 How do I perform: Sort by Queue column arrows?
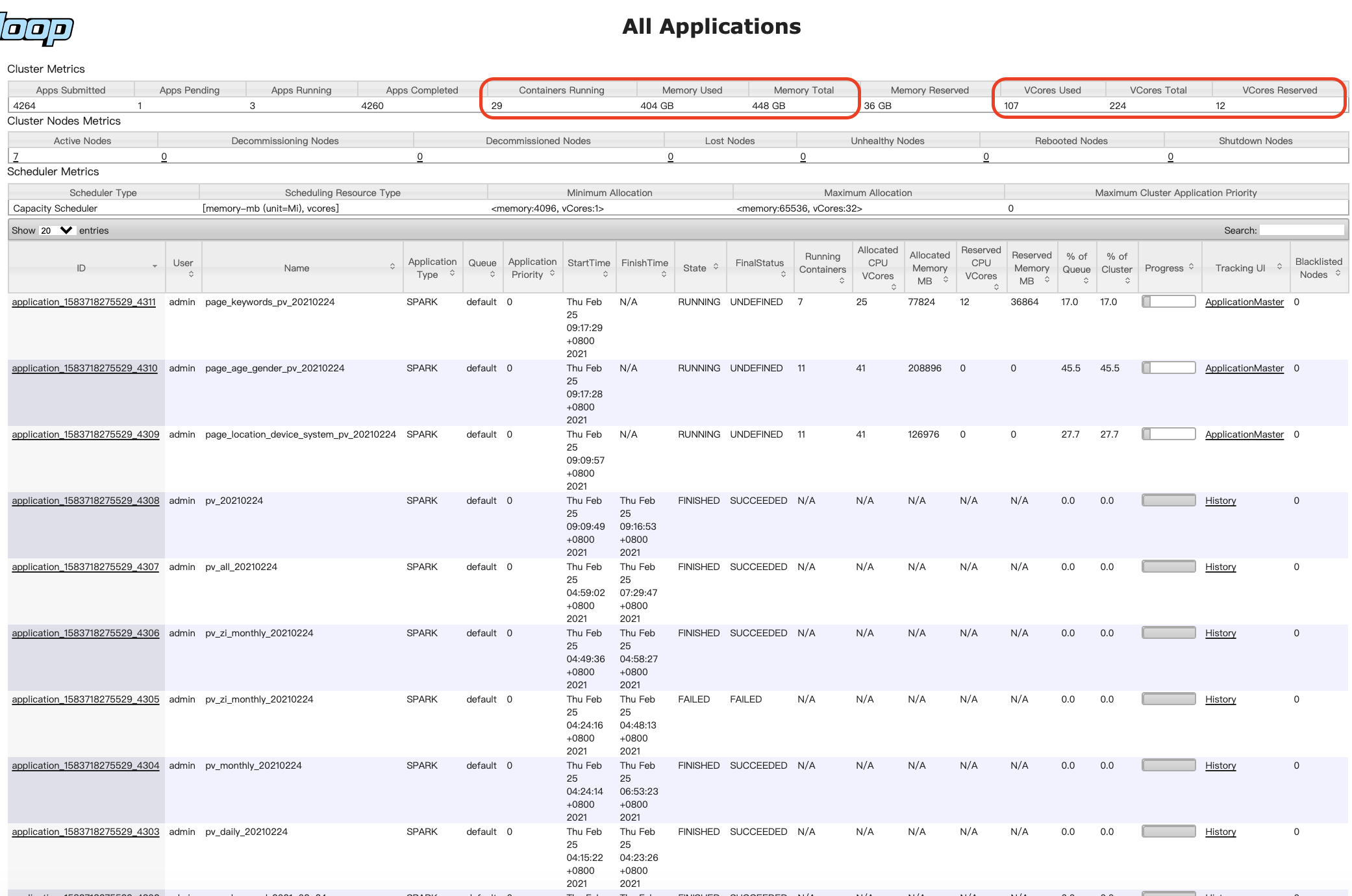coord(492,275)
